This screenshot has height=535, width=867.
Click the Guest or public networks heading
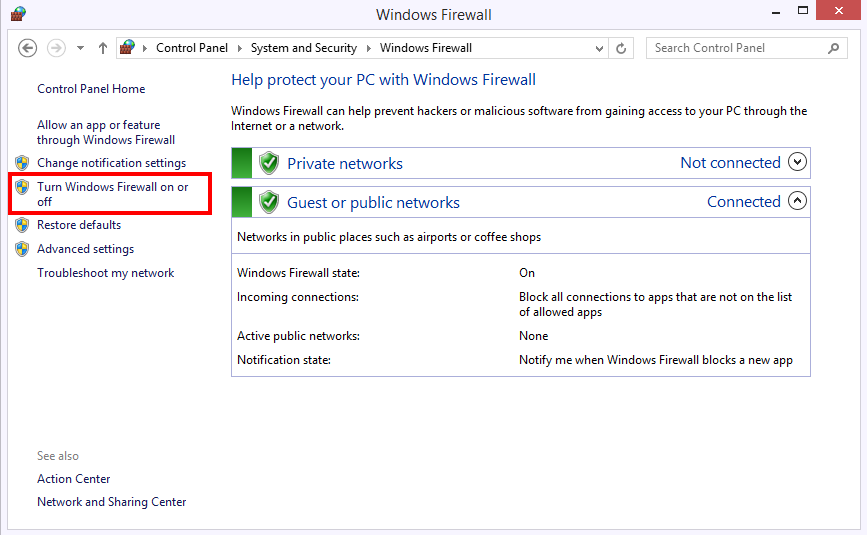[373, 203]
